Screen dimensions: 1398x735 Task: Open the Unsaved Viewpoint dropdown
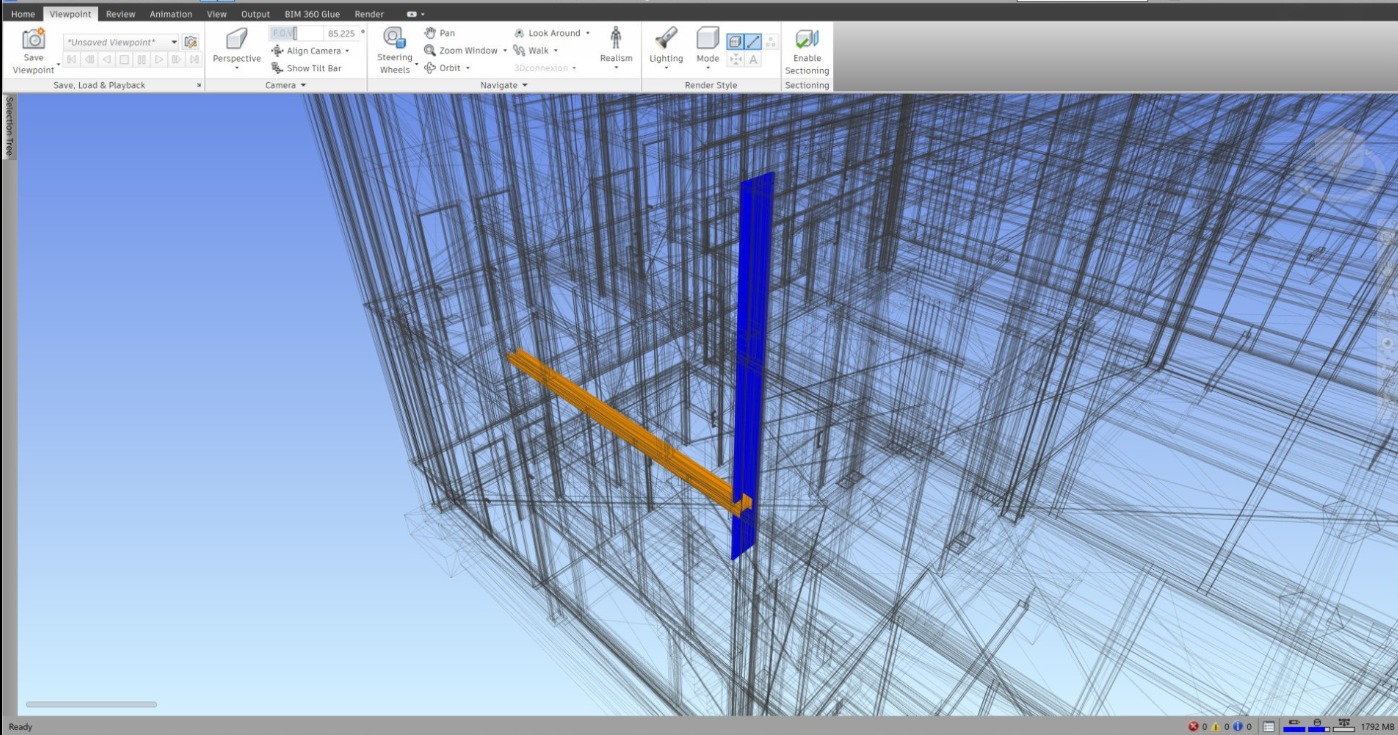tap(174, 42)
